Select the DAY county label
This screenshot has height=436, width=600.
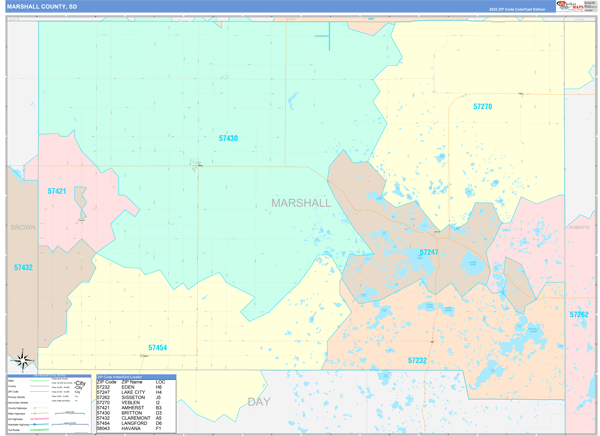point(259,401)
